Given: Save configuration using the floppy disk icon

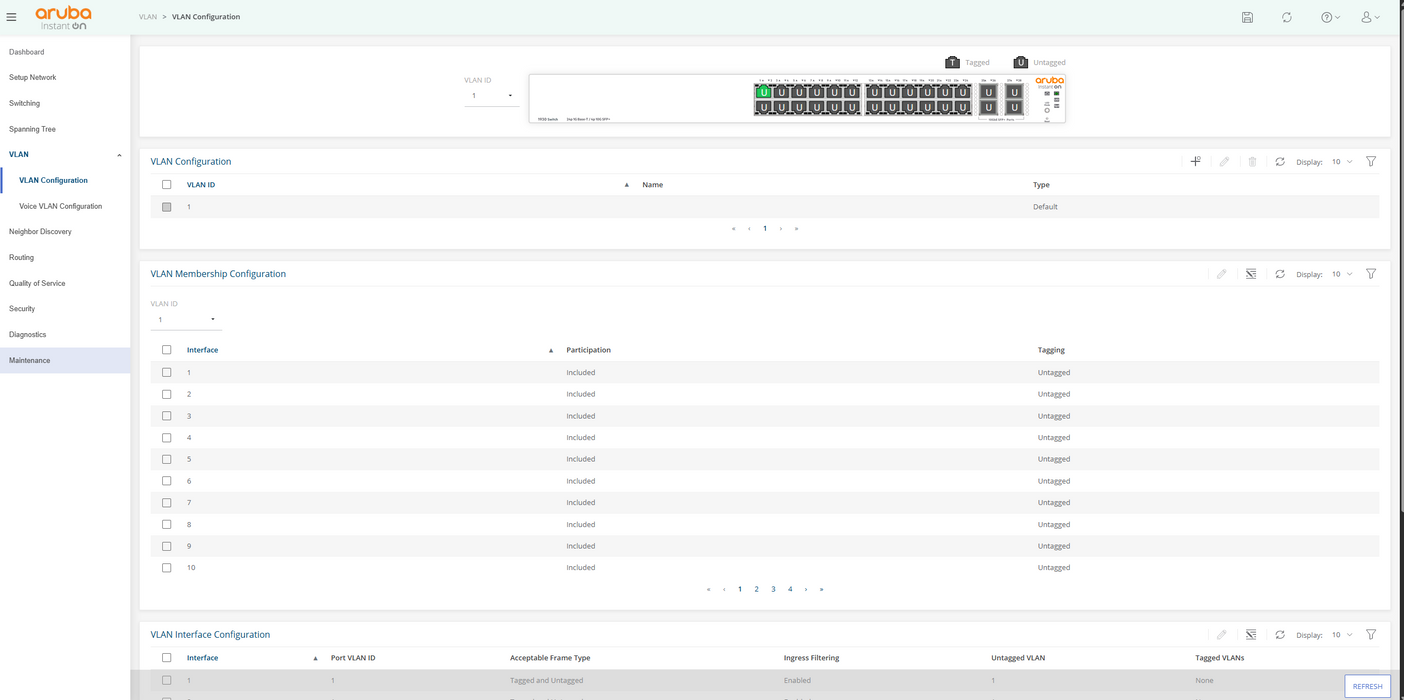Looking at the screenshot, I should click(x=1247, y=17).
